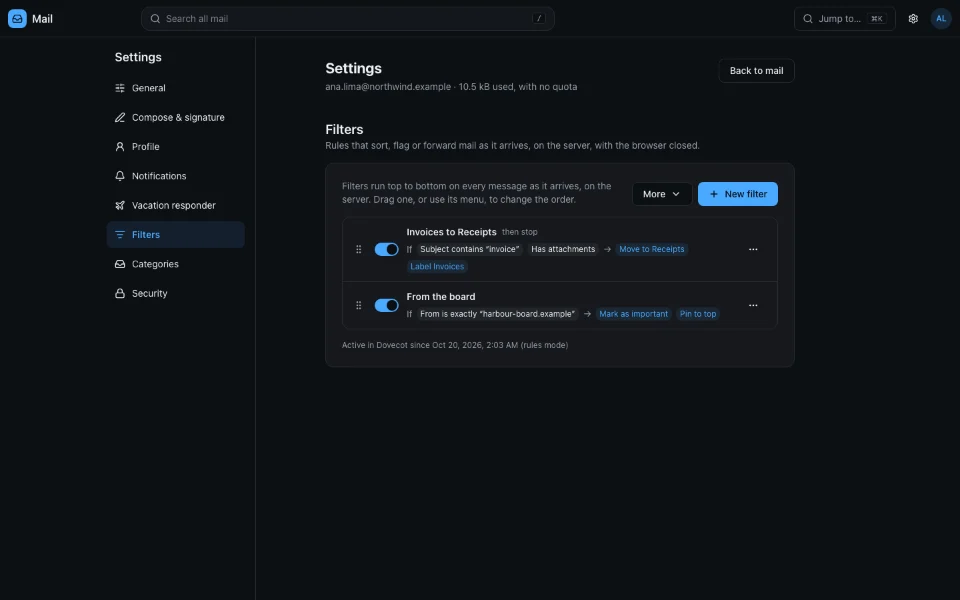Select the Filters section
The width and height of the screenshot is (960, 600).
coord(176,234)
